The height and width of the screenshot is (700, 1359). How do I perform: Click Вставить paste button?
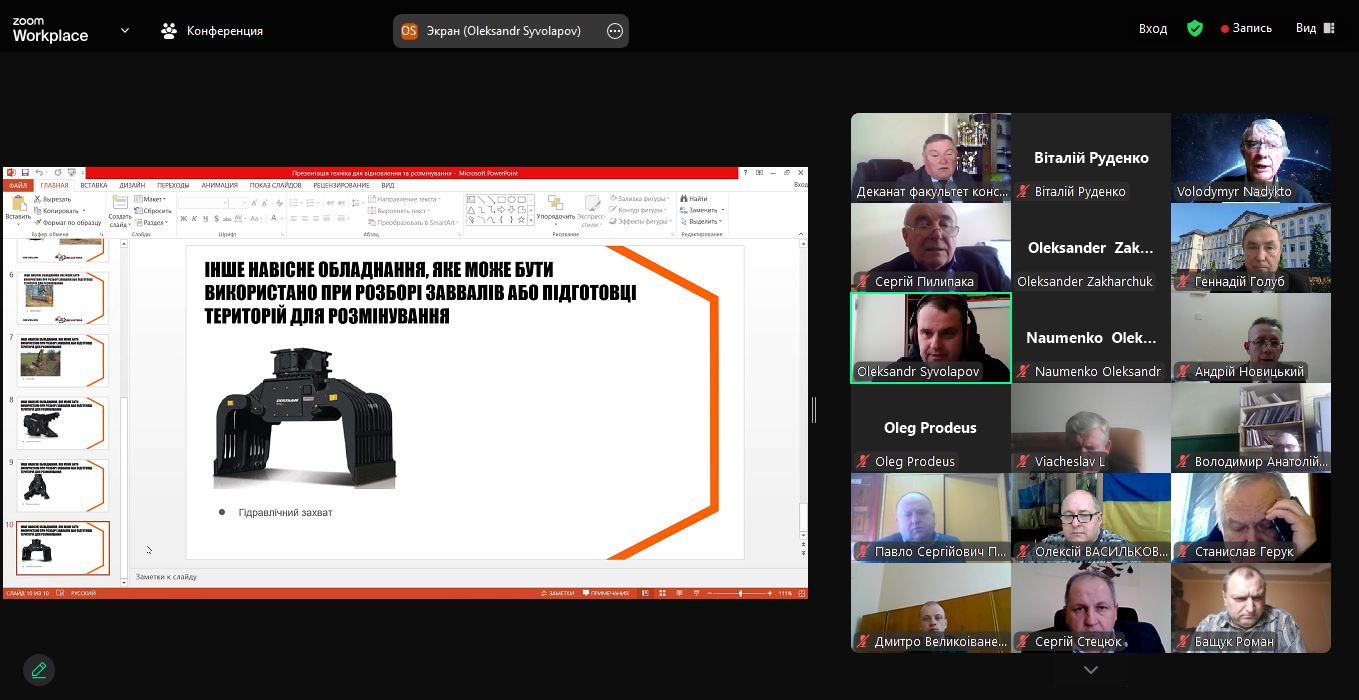coord(18,210)
